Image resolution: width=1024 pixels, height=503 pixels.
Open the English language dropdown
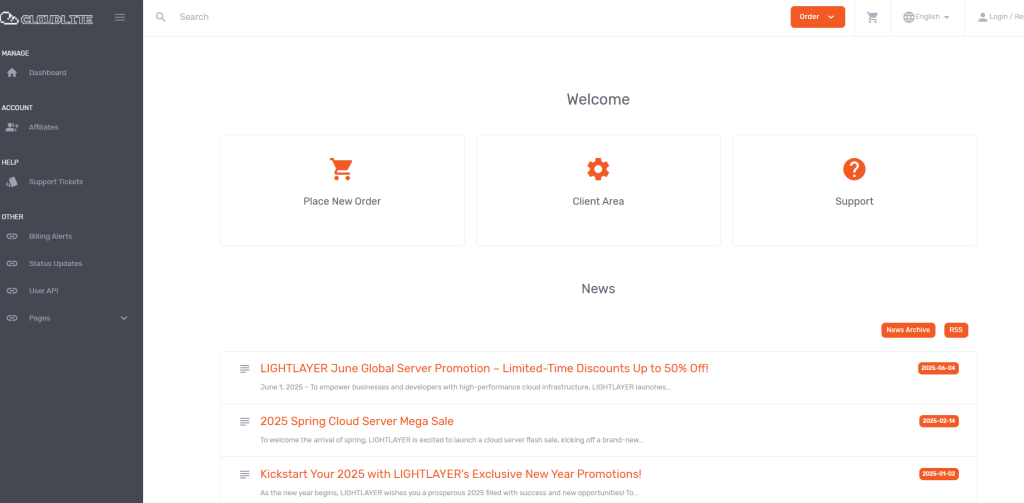coord(927,17)
